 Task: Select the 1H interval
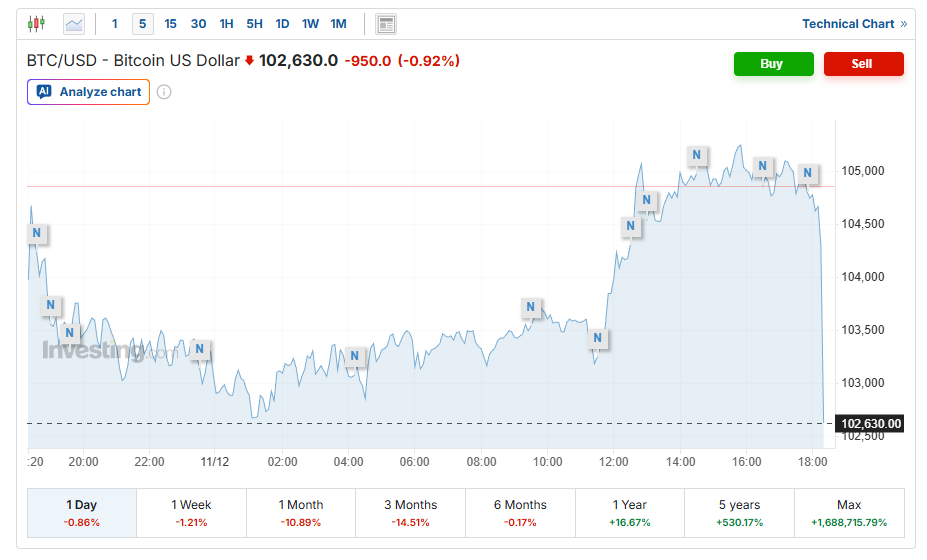pyautogui.click(x=226, y=23)
